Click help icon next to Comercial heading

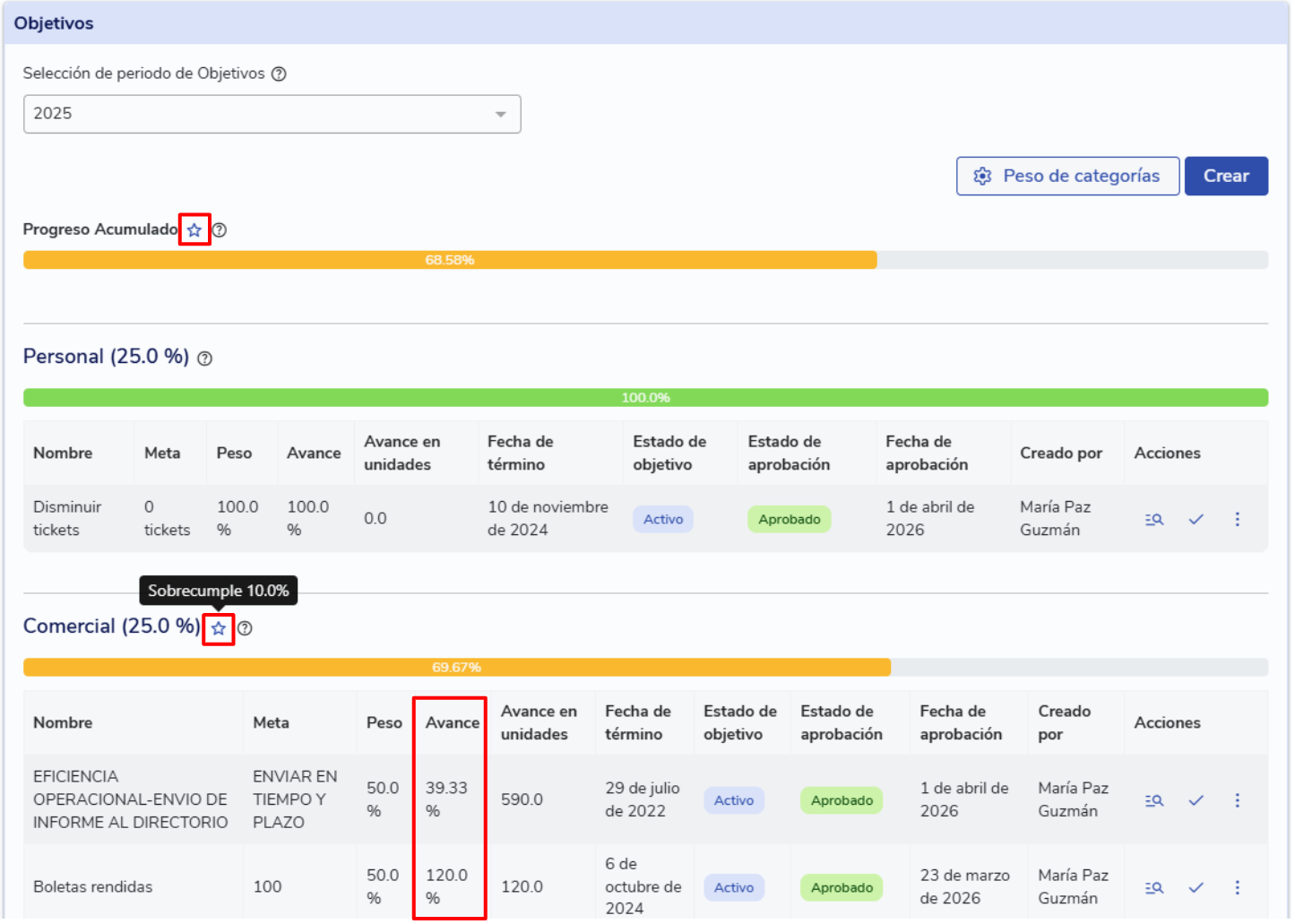click(x=245, y=629)
